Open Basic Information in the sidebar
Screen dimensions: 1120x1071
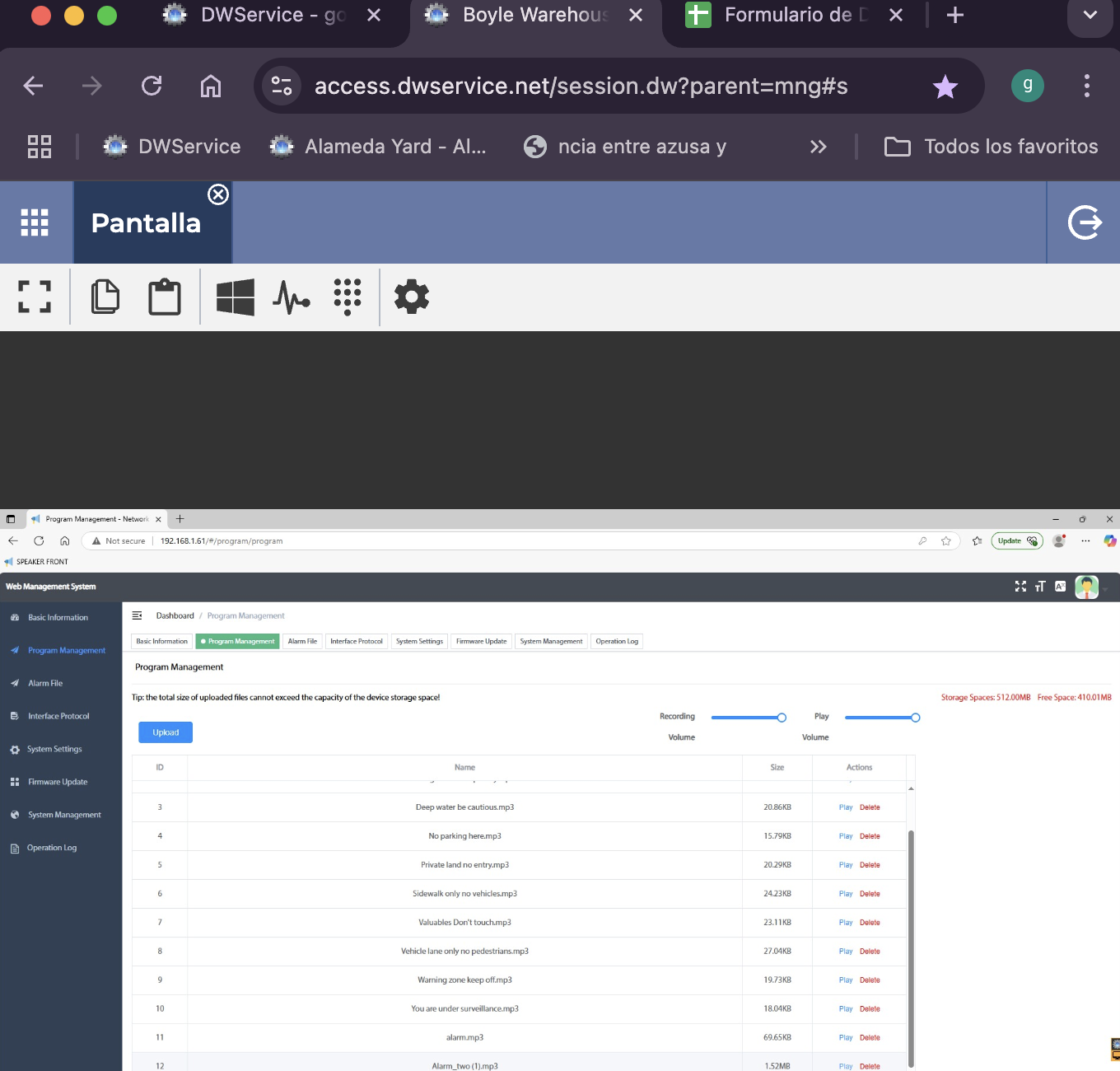[x=58, y=617]
